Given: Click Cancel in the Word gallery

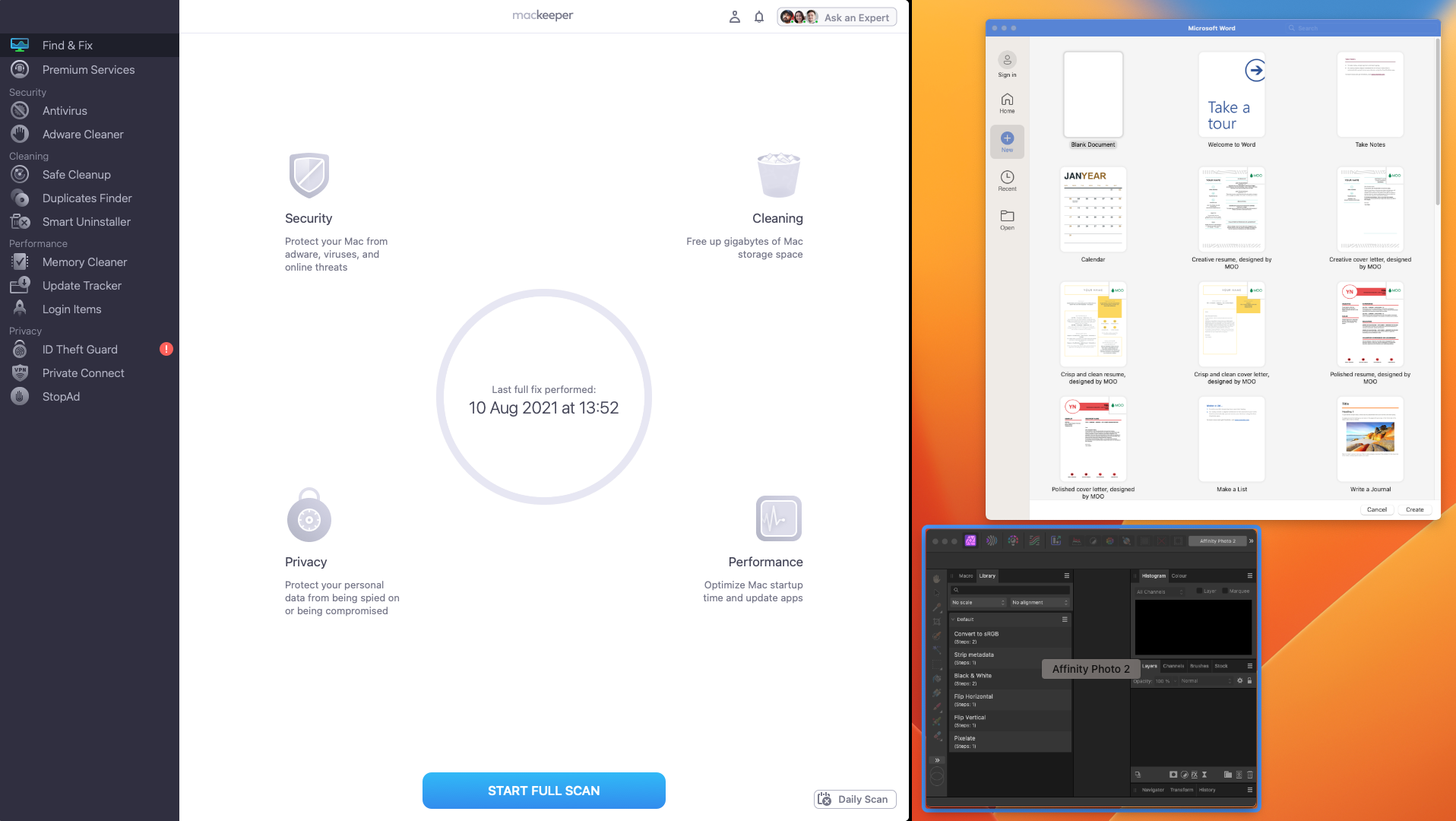Looking at the screenshot, I should [x=1376, y=509].
